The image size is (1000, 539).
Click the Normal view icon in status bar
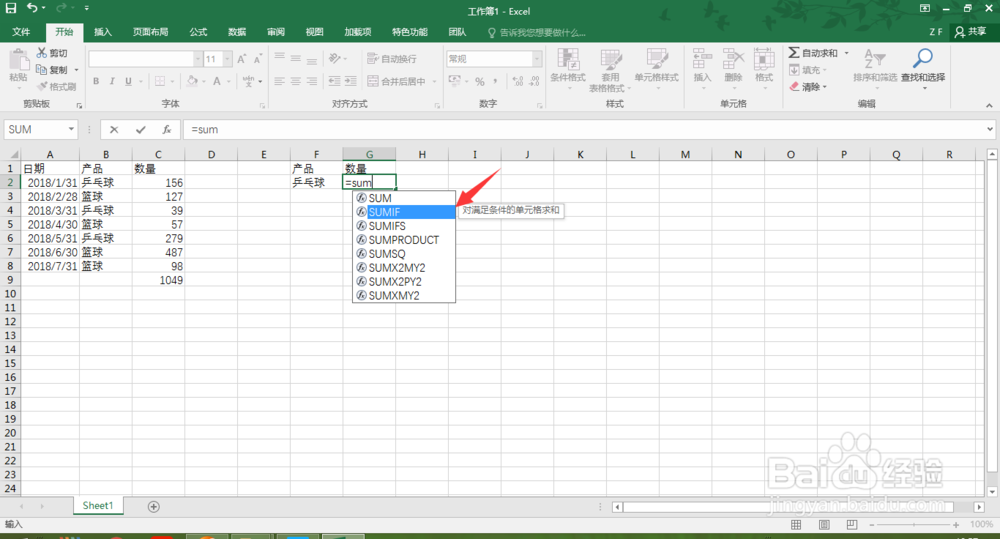tap(796, 524)
